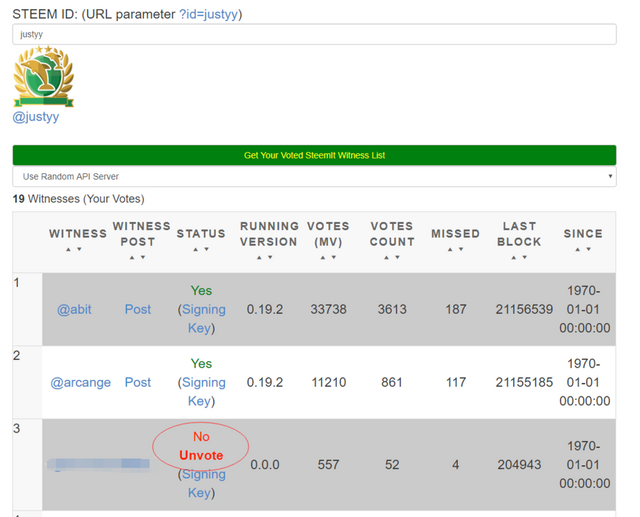Click the justyy dolphin avatar image
The image size is (640, 517).
point(44,76)
